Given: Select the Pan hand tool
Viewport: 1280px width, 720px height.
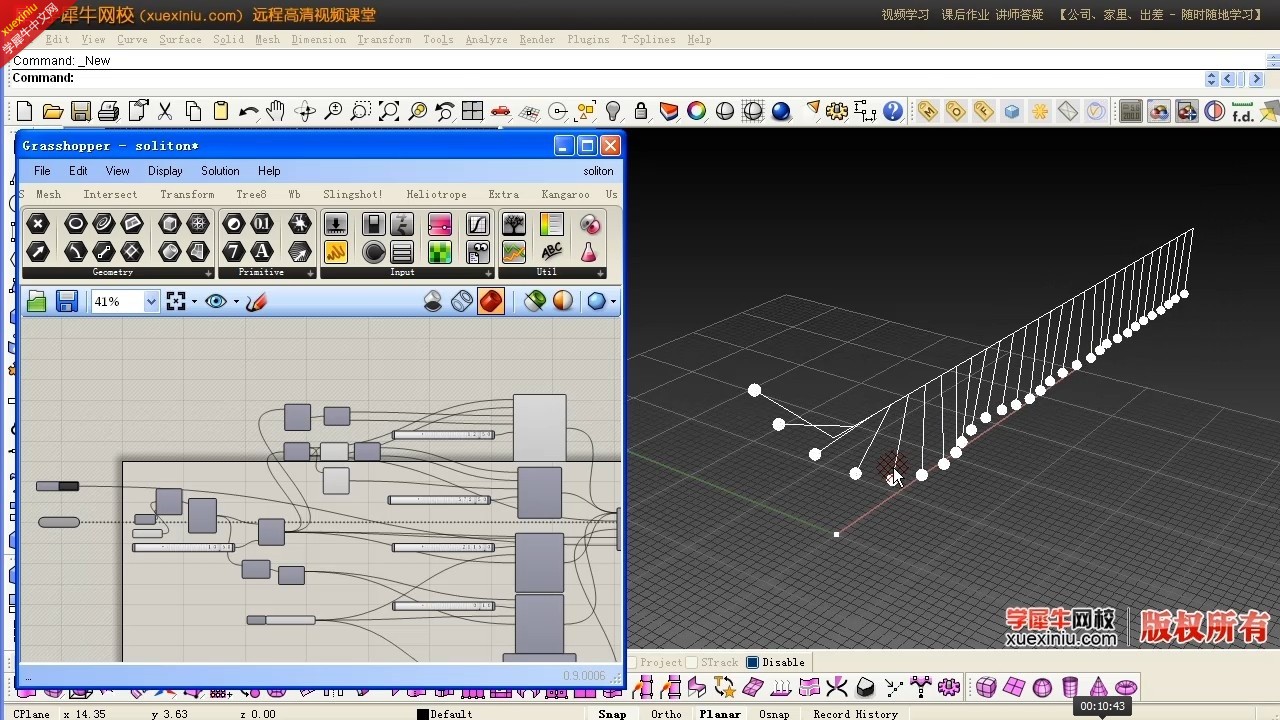Looking at the screenshot, I should (276, 111).
